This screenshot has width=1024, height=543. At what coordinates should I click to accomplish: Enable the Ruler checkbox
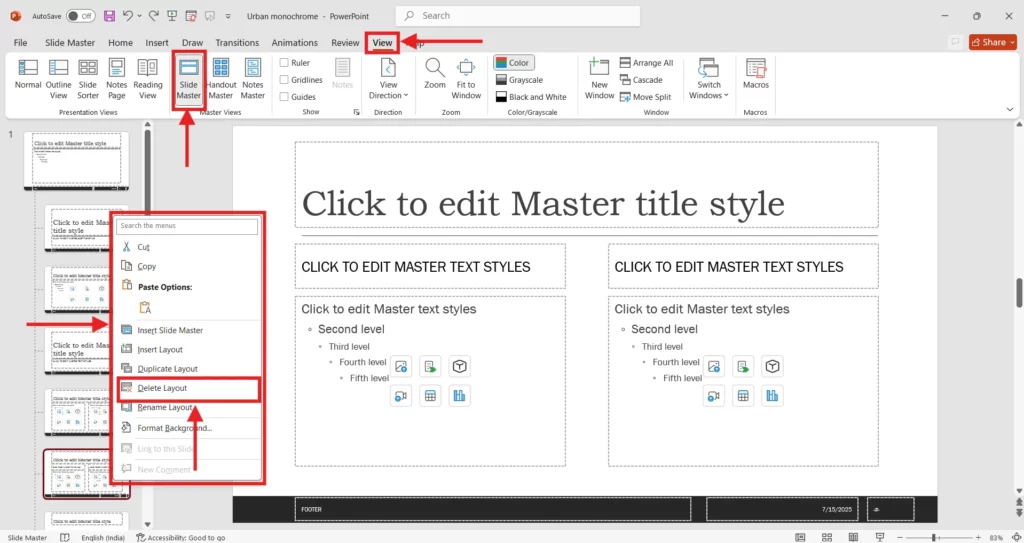tap(285, 63)
